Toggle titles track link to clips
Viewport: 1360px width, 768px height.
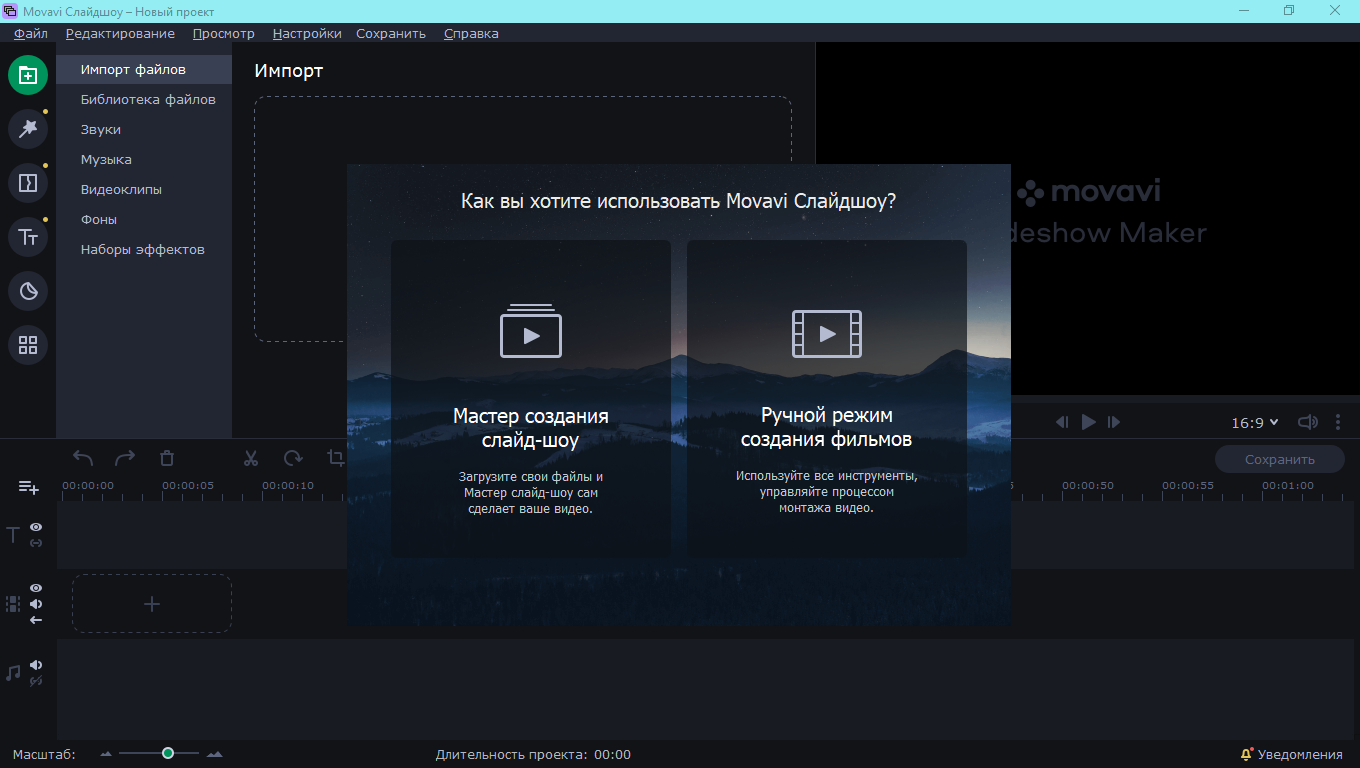[x=36, y=542]
